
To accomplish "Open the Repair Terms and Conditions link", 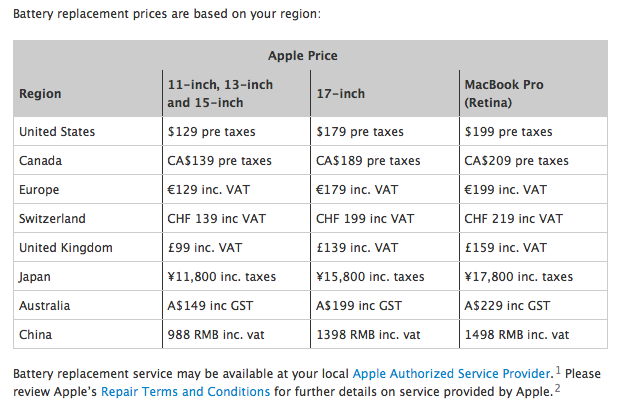I will coord(185,392).
